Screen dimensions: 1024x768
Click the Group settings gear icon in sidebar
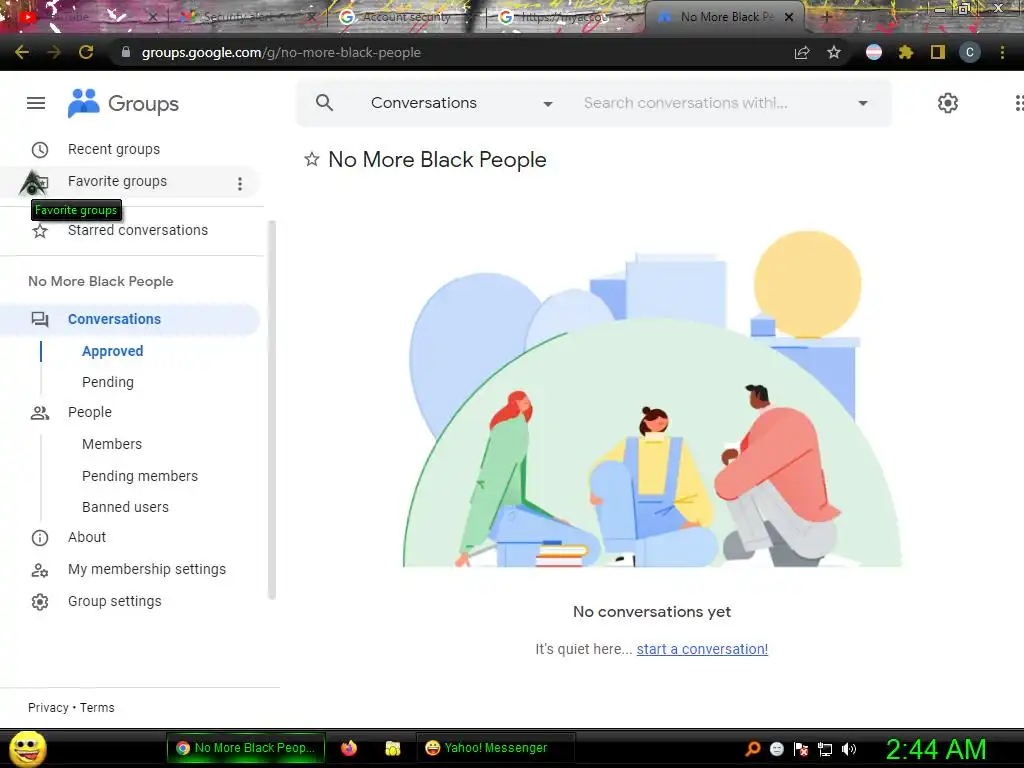[40, 601]
